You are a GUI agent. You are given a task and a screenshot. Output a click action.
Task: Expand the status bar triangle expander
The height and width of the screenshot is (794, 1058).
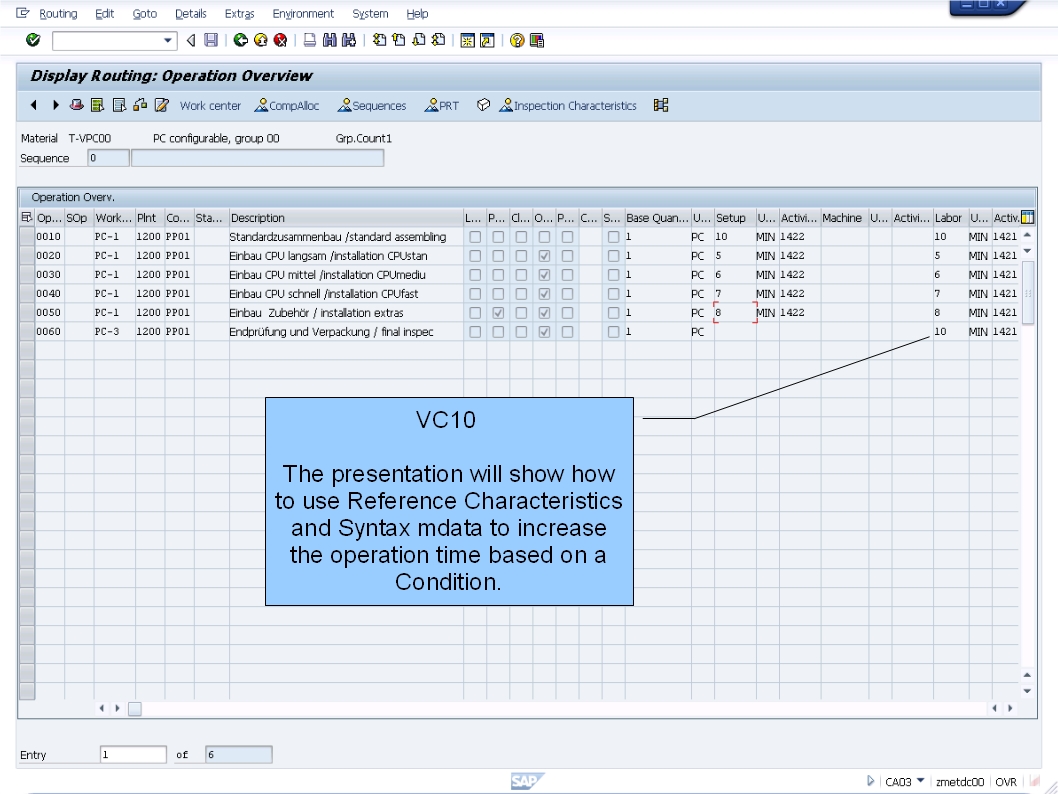[x=870, y=781]
